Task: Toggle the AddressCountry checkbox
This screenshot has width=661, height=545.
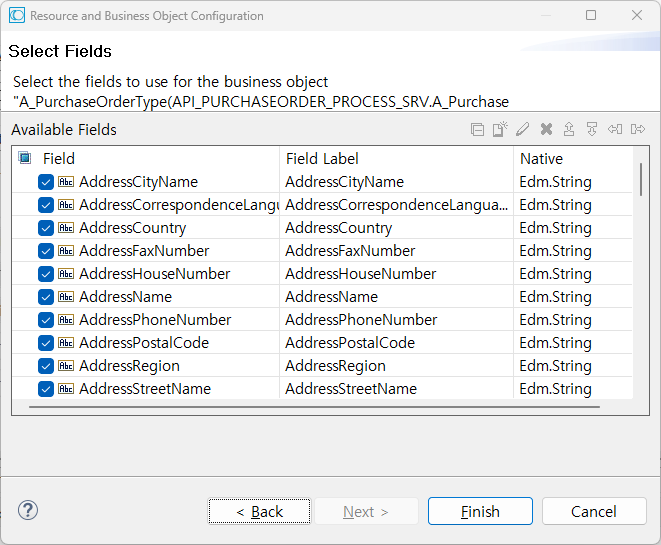Action: 46,228
